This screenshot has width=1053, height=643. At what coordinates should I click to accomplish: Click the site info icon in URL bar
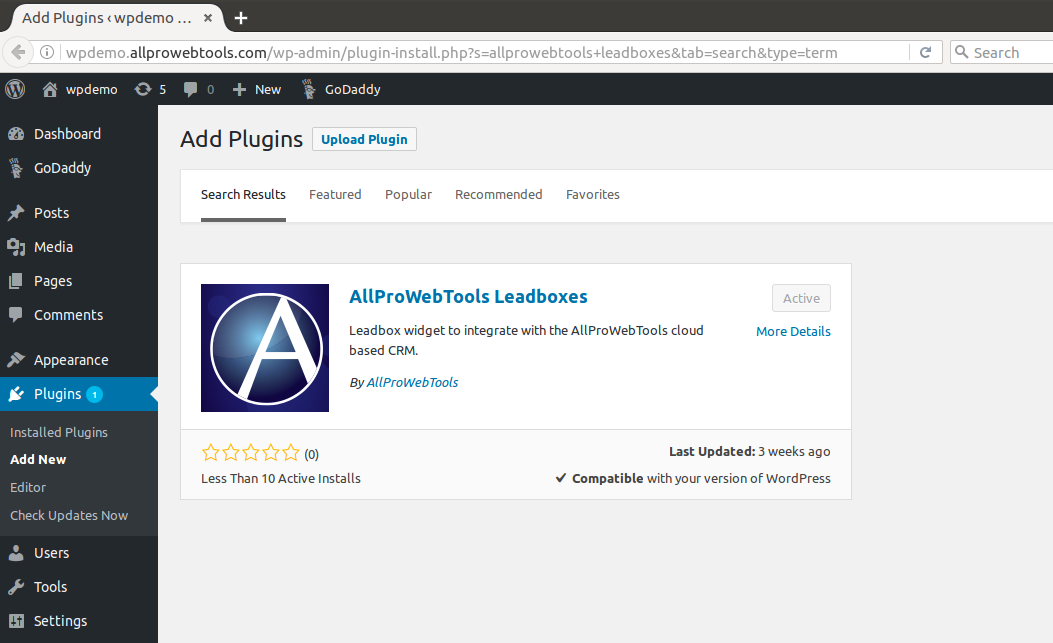click(46, 52)
